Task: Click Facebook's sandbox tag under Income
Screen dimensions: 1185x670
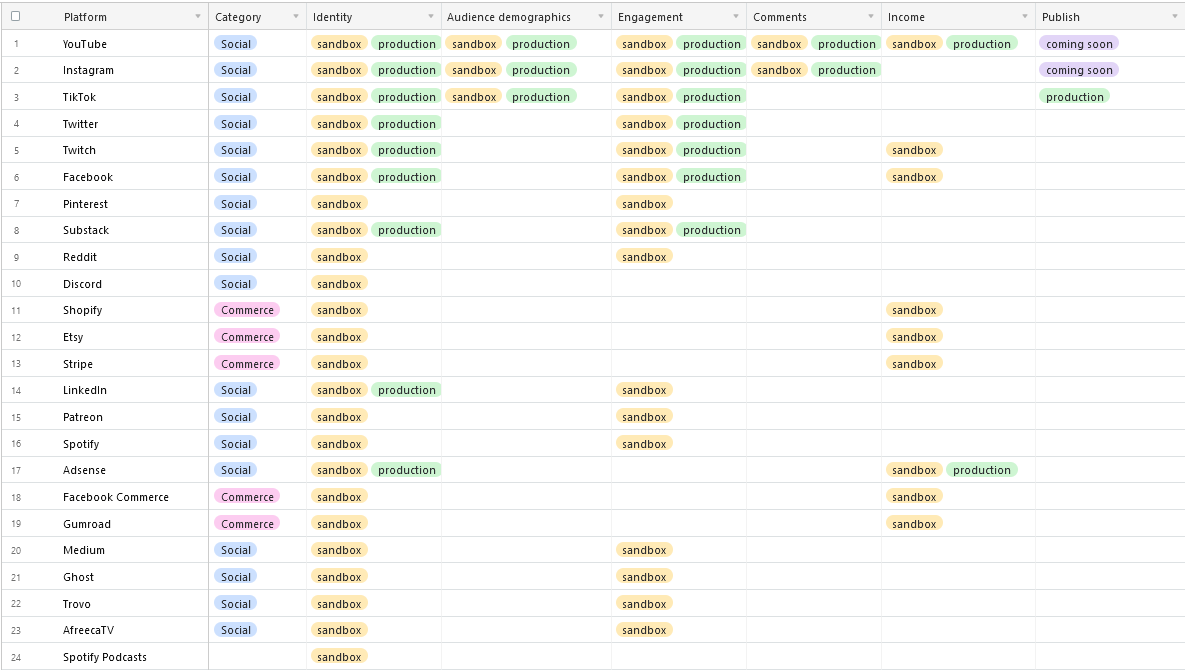Action: pos(914,177)
